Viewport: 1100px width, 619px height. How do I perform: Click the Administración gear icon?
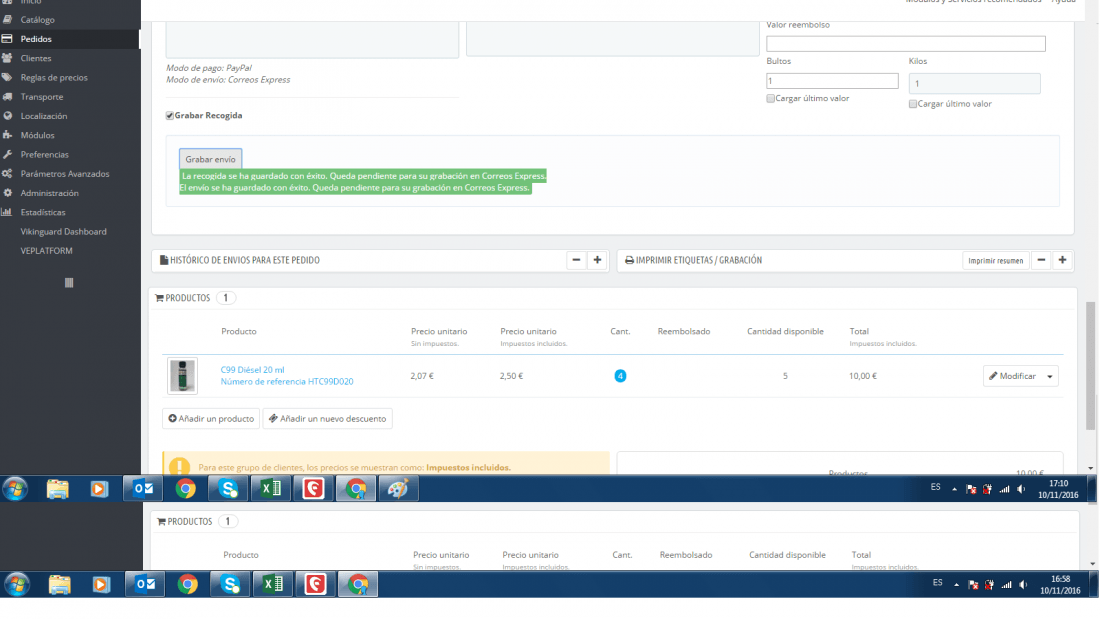(7, 193)
